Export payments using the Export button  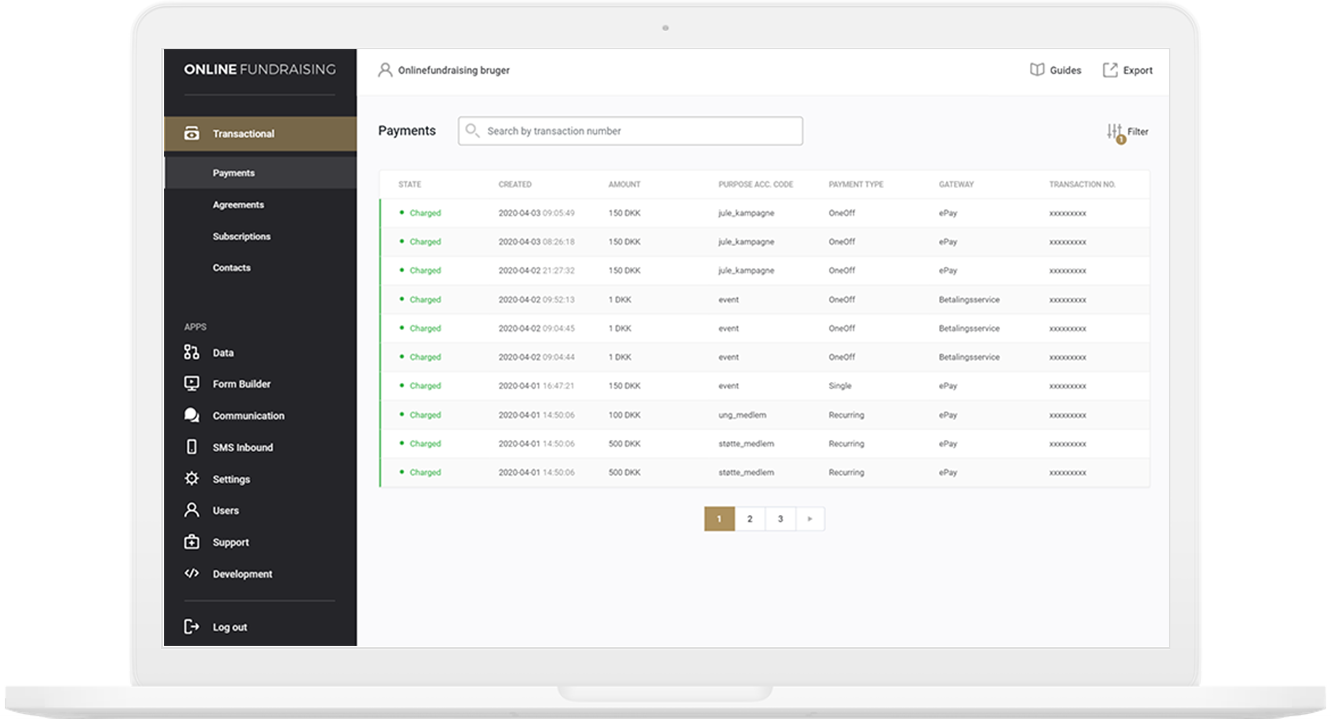click(1127, 70)
